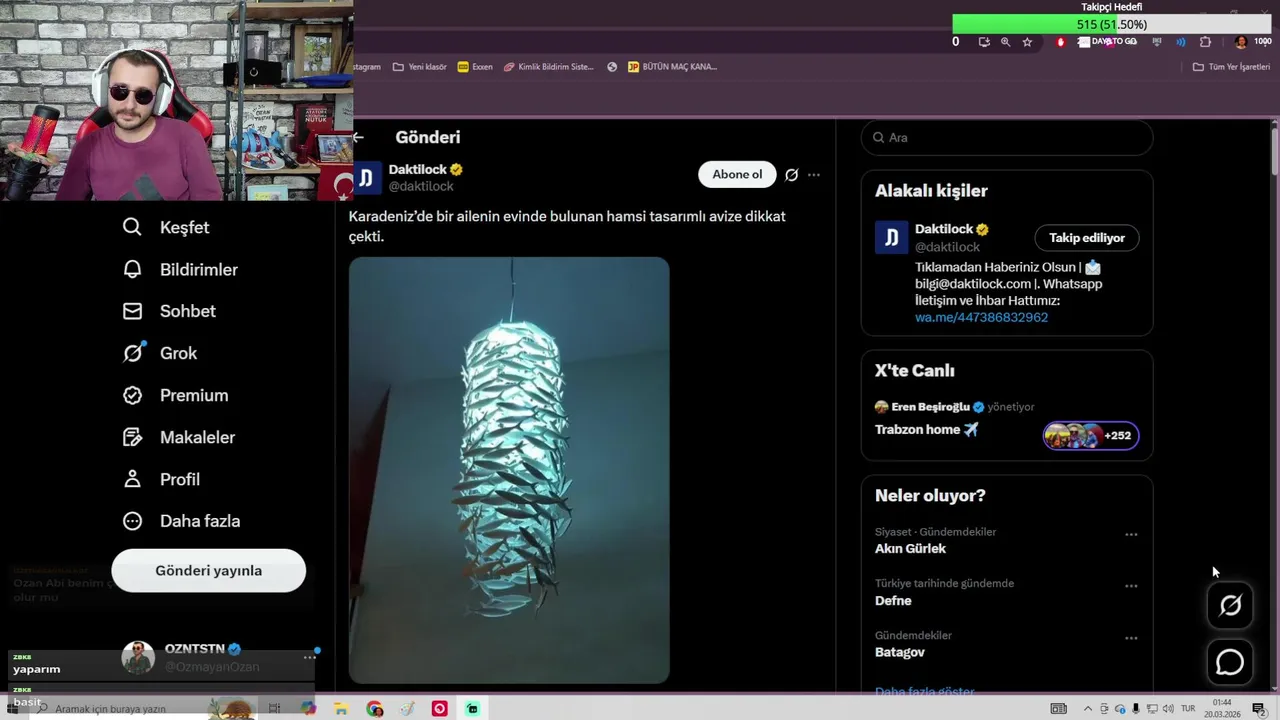Open the Yeni klasör bookmark folder
The height and width of the screenshot is (720, 1280).
click(420, 67)
